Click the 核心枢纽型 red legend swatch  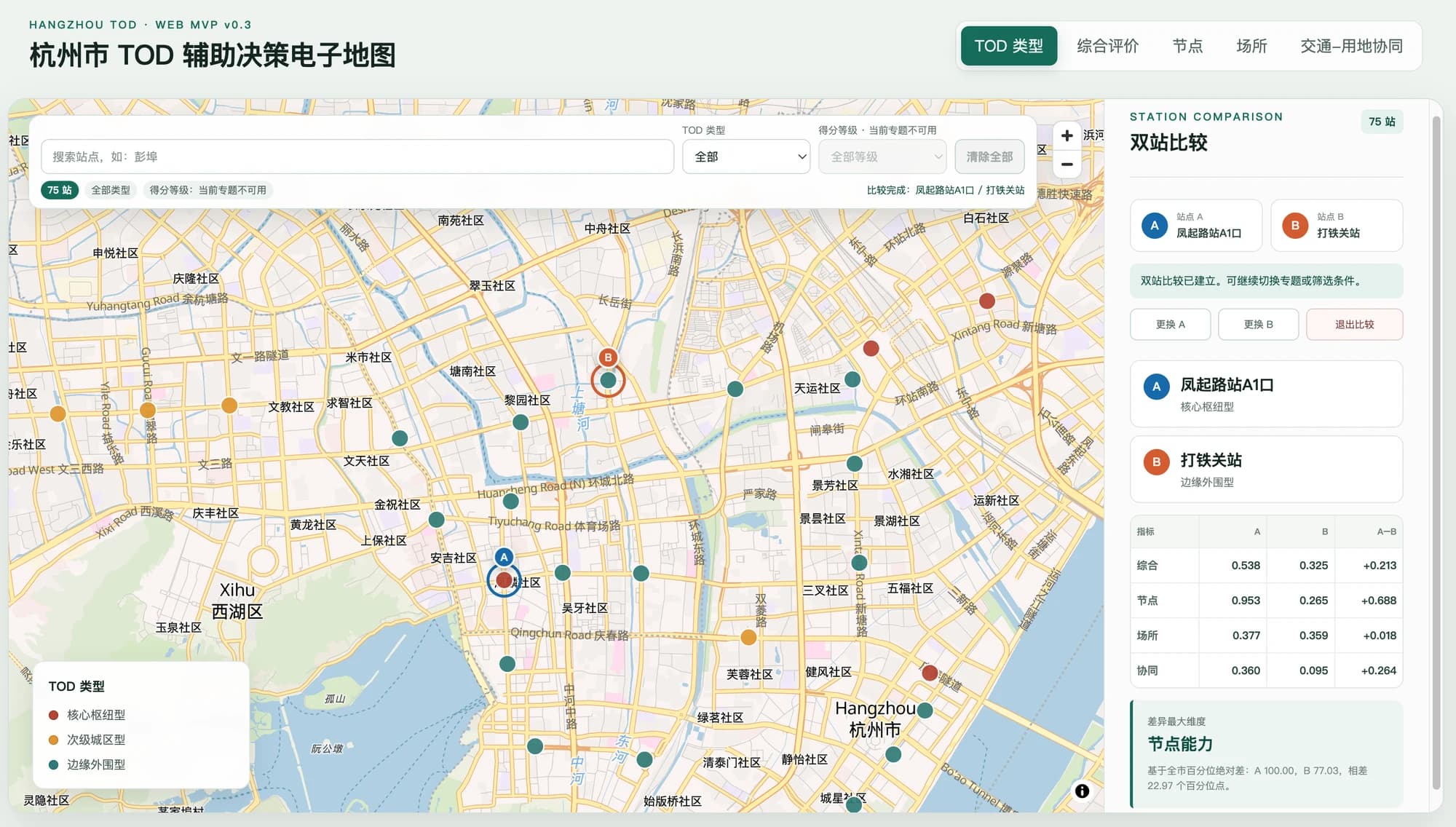(53, 715)
